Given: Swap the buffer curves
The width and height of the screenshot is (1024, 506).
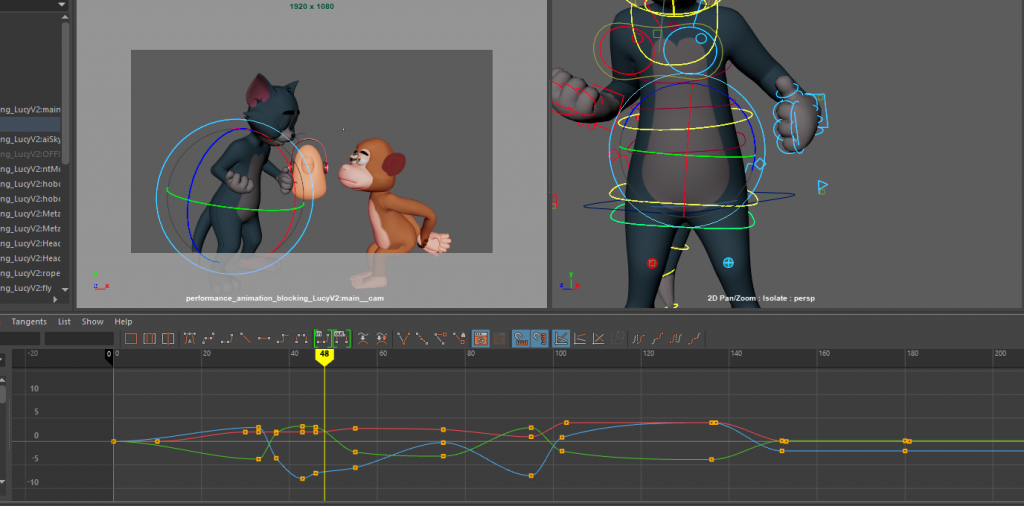Looking at the screenshot, I should (x=381, y=338).
